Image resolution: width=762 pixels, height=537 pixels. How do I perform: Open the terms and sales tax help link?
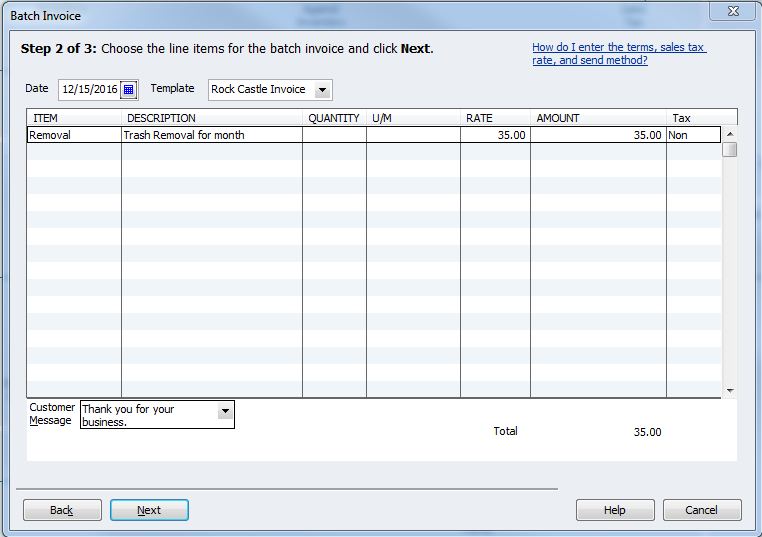619,54
